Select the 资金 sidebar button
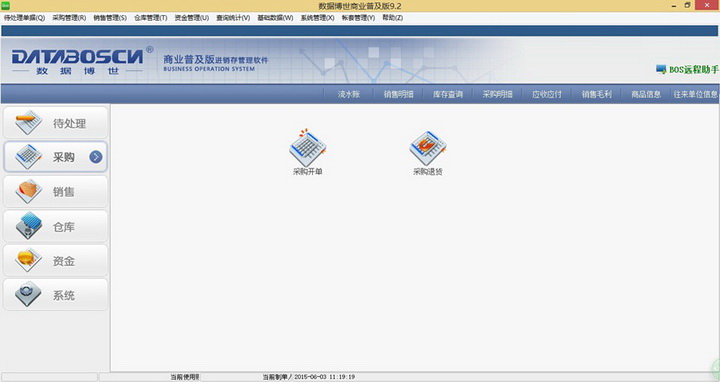This screenshot has width=720, height=382. tap(56, 260)
